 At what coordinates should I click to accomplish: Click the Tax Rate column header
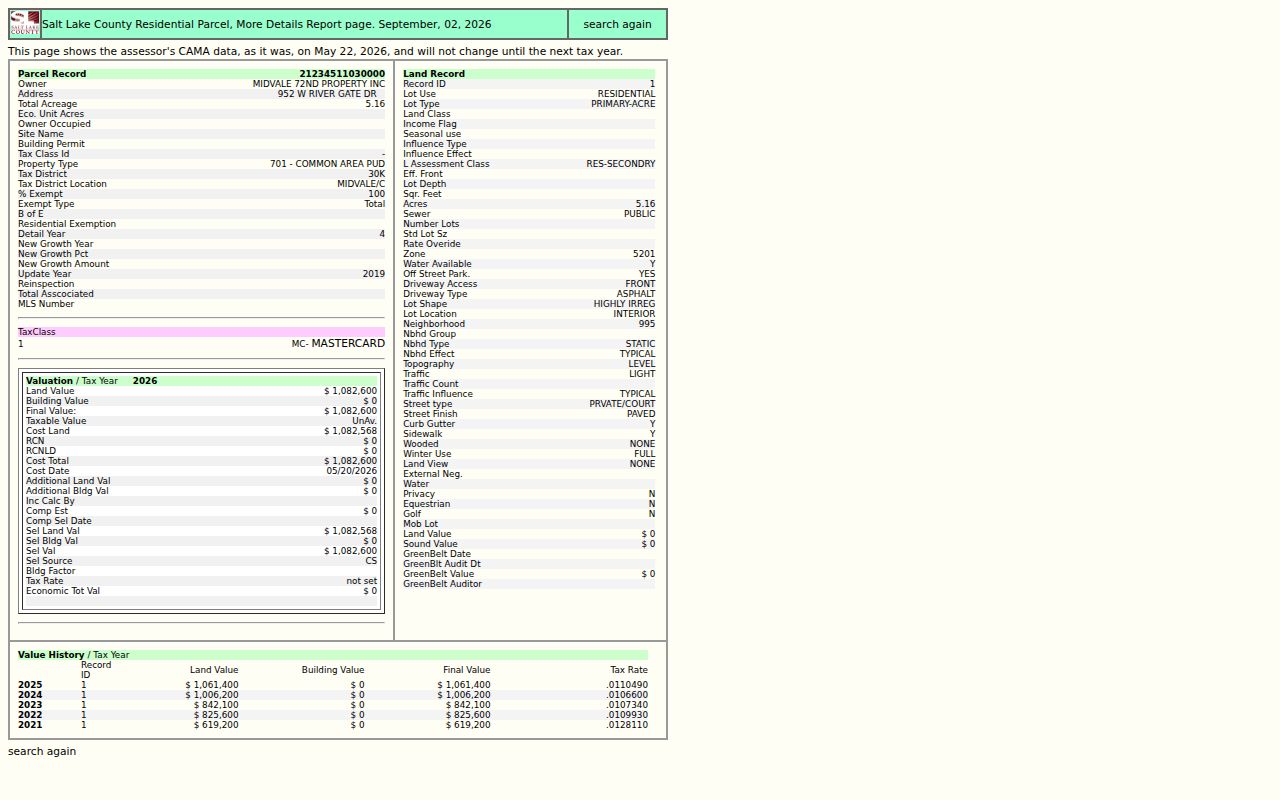pyautogui.click(x=629, y=670)
